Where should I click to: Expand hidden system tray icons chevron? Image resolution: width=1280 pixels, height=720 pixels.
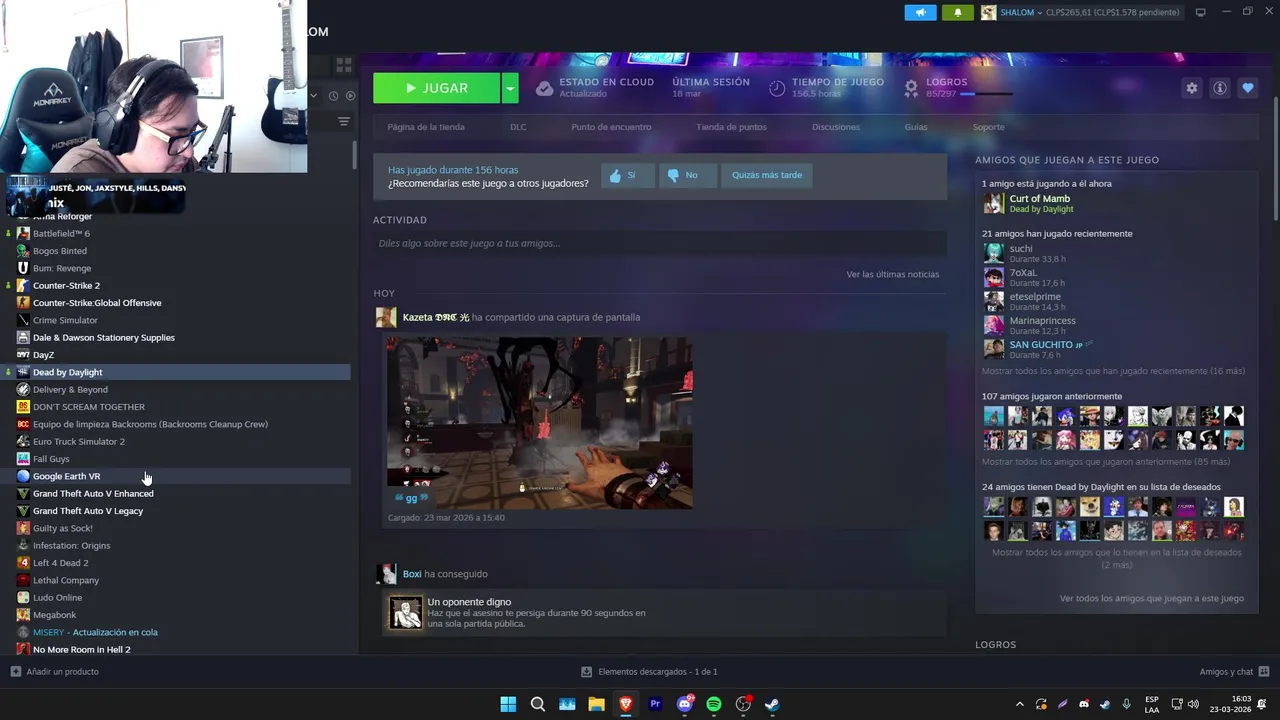[1019, 704]
